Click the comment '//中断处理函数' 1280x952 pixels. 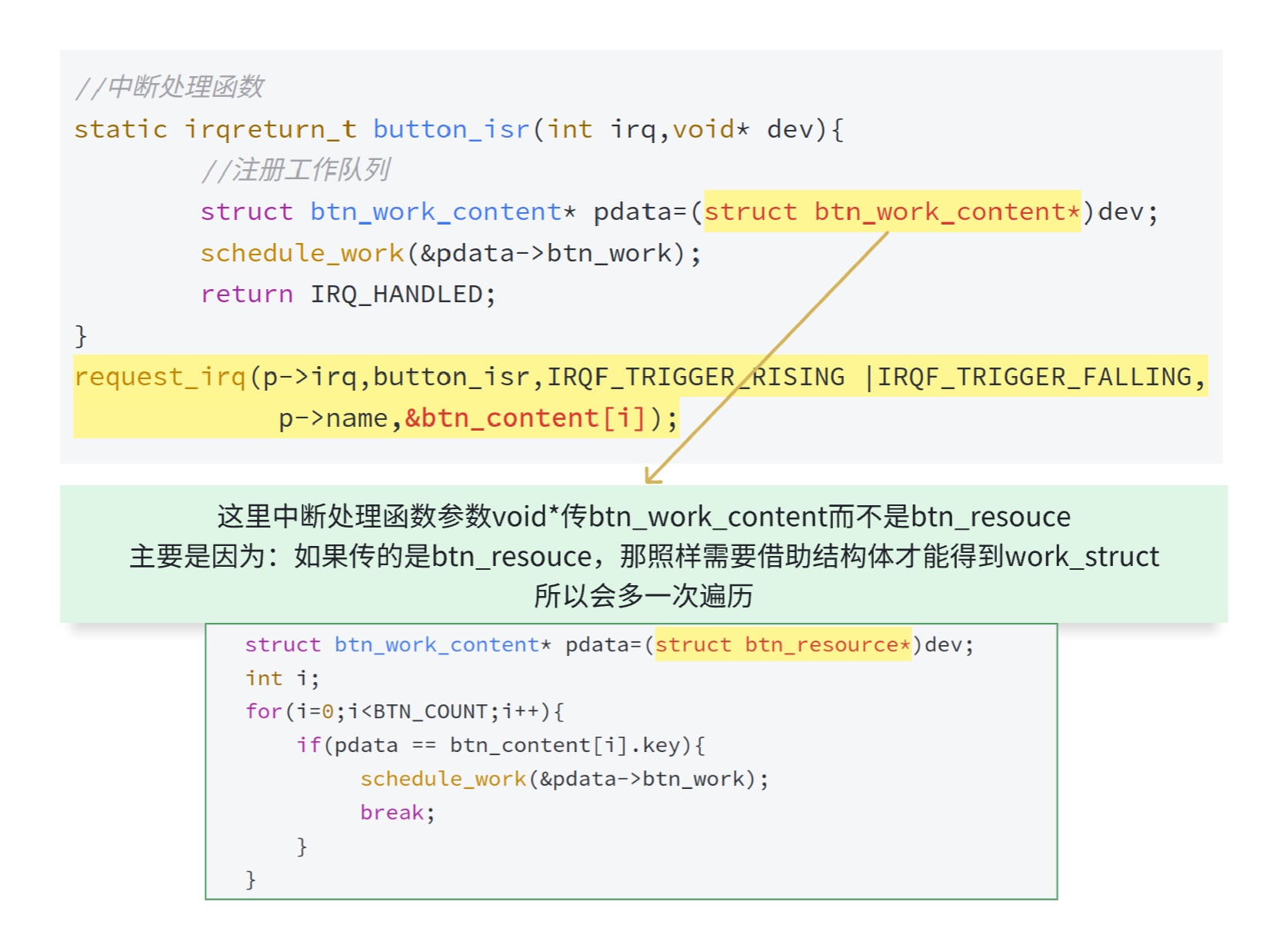click(169, 87)
